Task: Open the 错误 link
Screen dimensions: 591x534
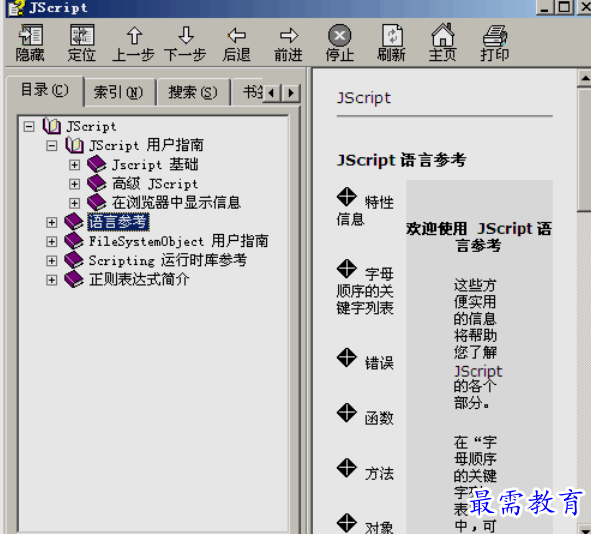Action: coord(379,363)
